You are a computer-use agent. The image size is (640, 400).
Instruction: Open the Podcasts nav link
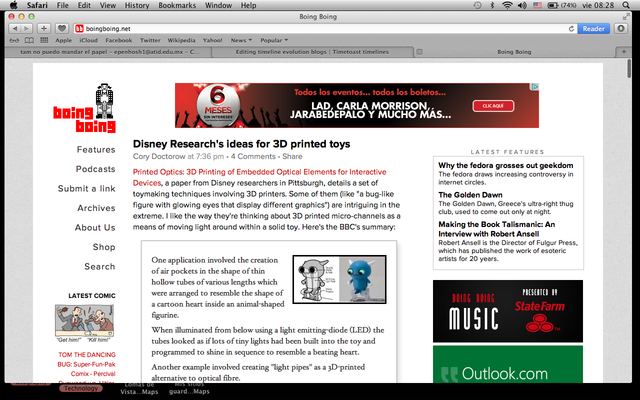point(96,169)
